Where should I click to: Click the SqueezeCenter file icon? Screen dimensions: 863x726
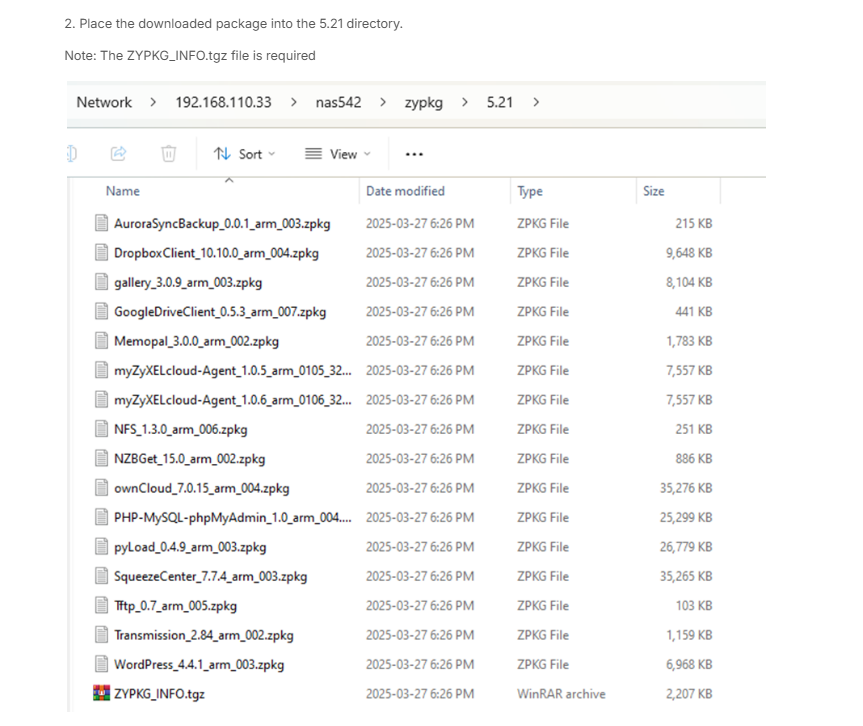[101, 576]
